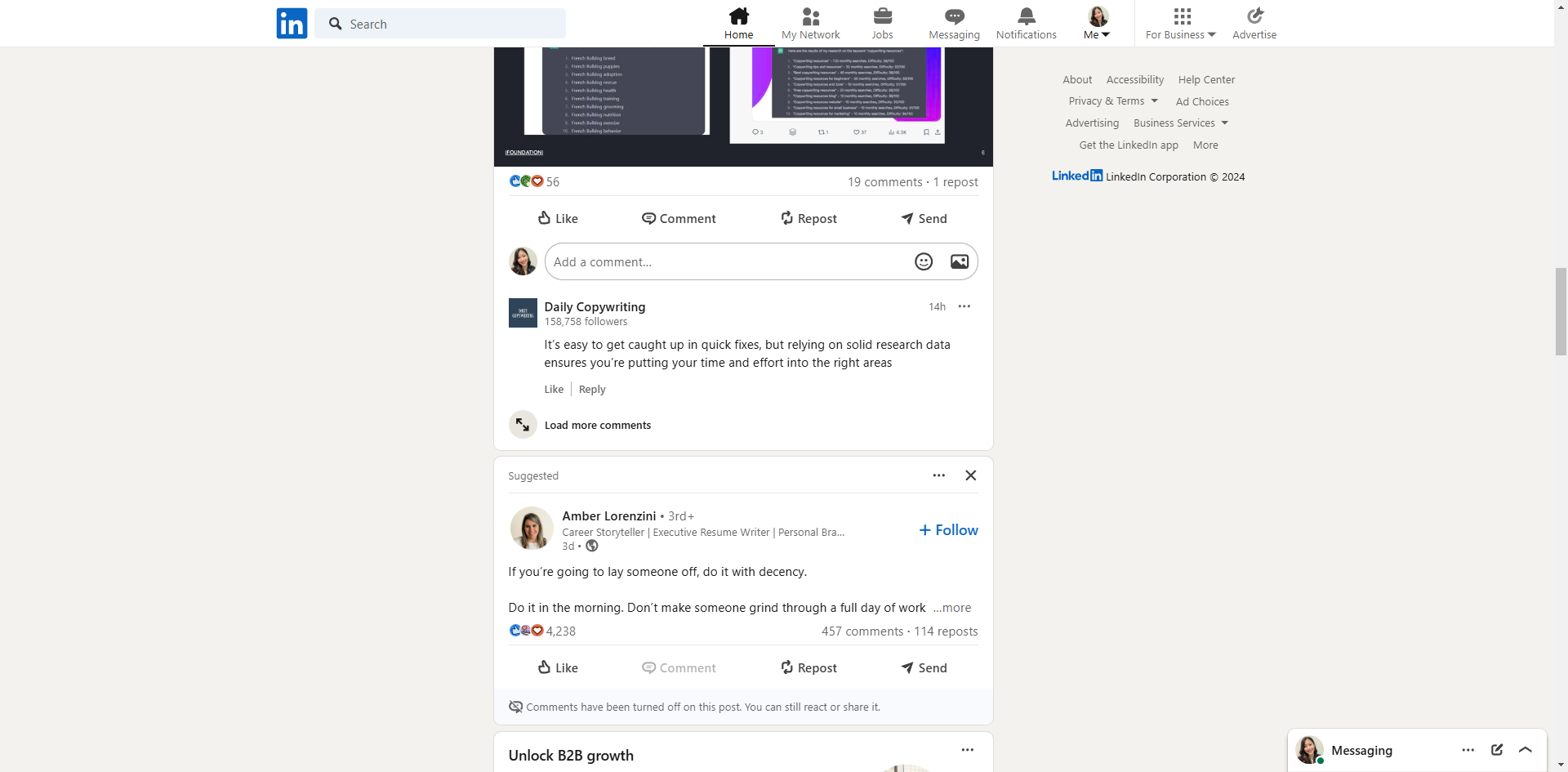Image resolution: width=1568 pixels, height=772 pixels.
Task: Open the Accessibility footer link
Action: pyautogui.click(x=1135, y=79)
